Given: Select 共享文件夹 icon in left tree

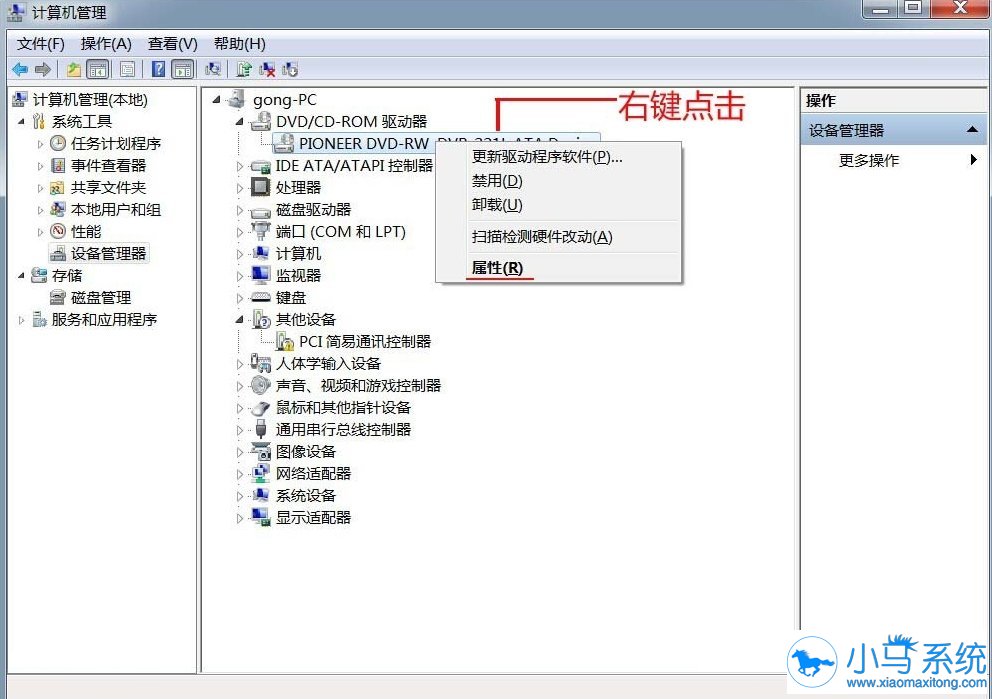Looking at the screenshot, I should [x=58, y=187].
